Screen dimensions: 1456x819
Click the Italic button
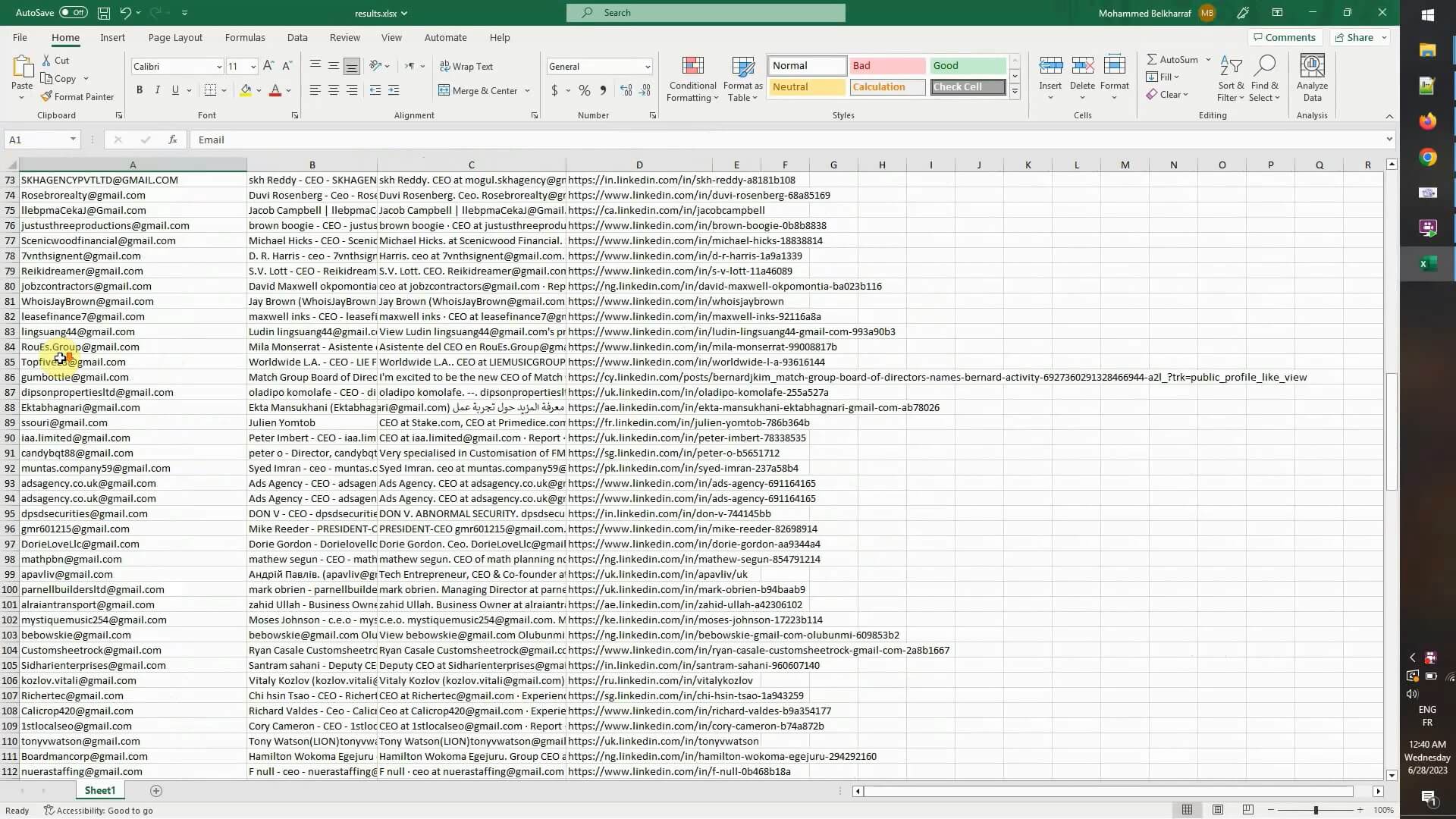click(x=157, y=90)
